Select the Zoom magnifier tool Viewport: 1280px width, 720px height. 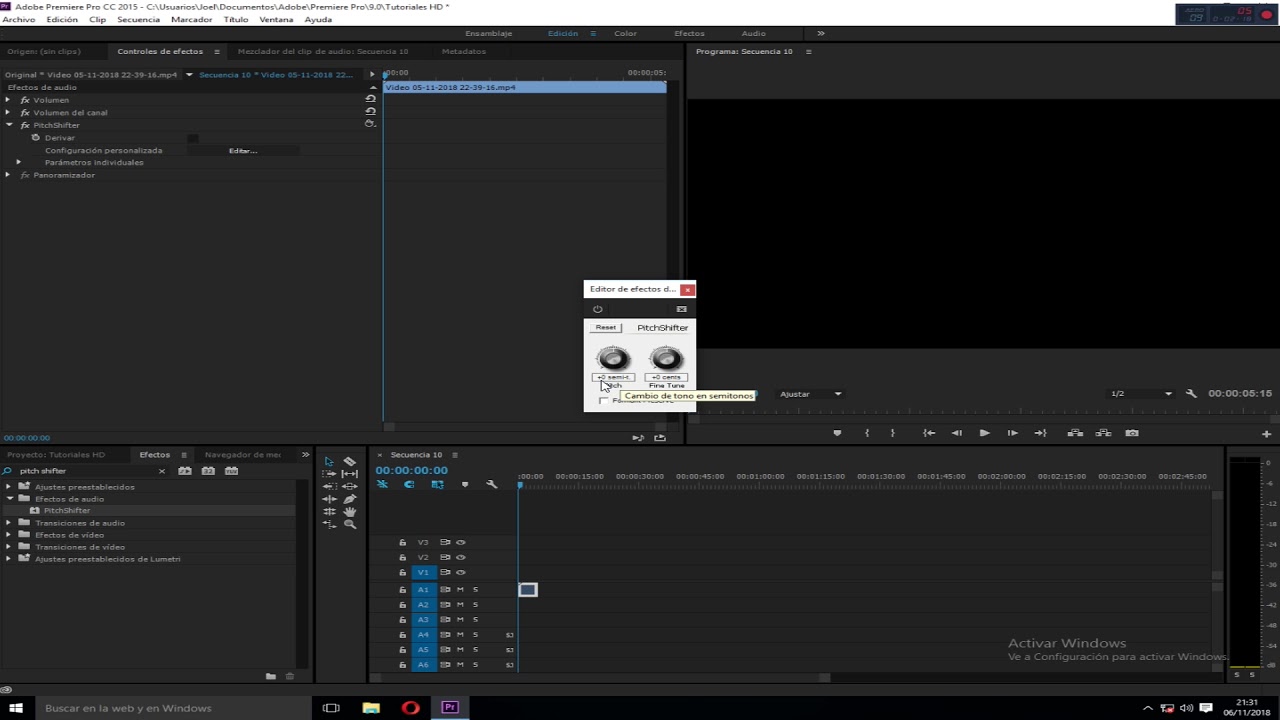(349, 524)
